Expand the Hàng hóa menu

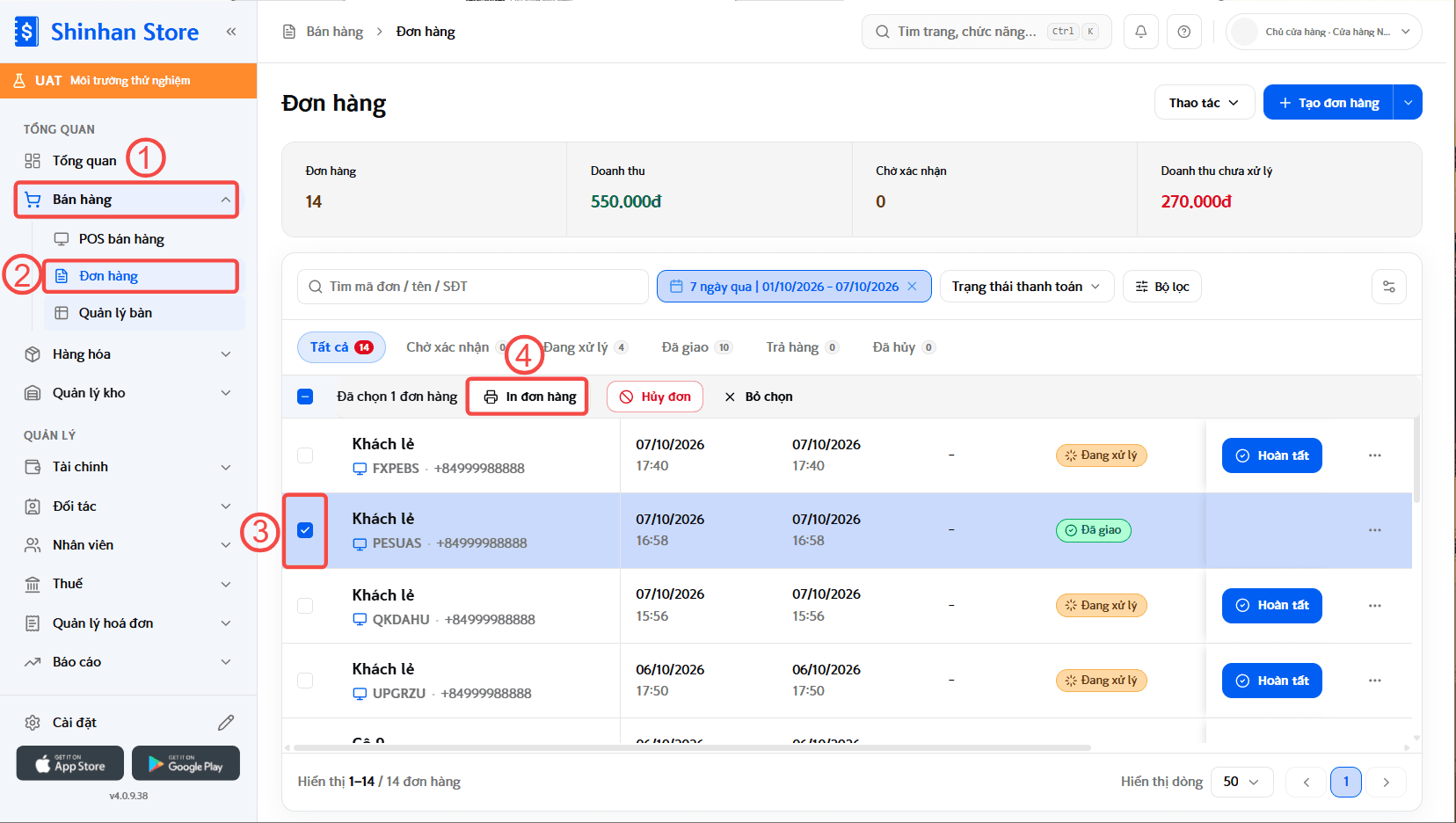[128, 354]
